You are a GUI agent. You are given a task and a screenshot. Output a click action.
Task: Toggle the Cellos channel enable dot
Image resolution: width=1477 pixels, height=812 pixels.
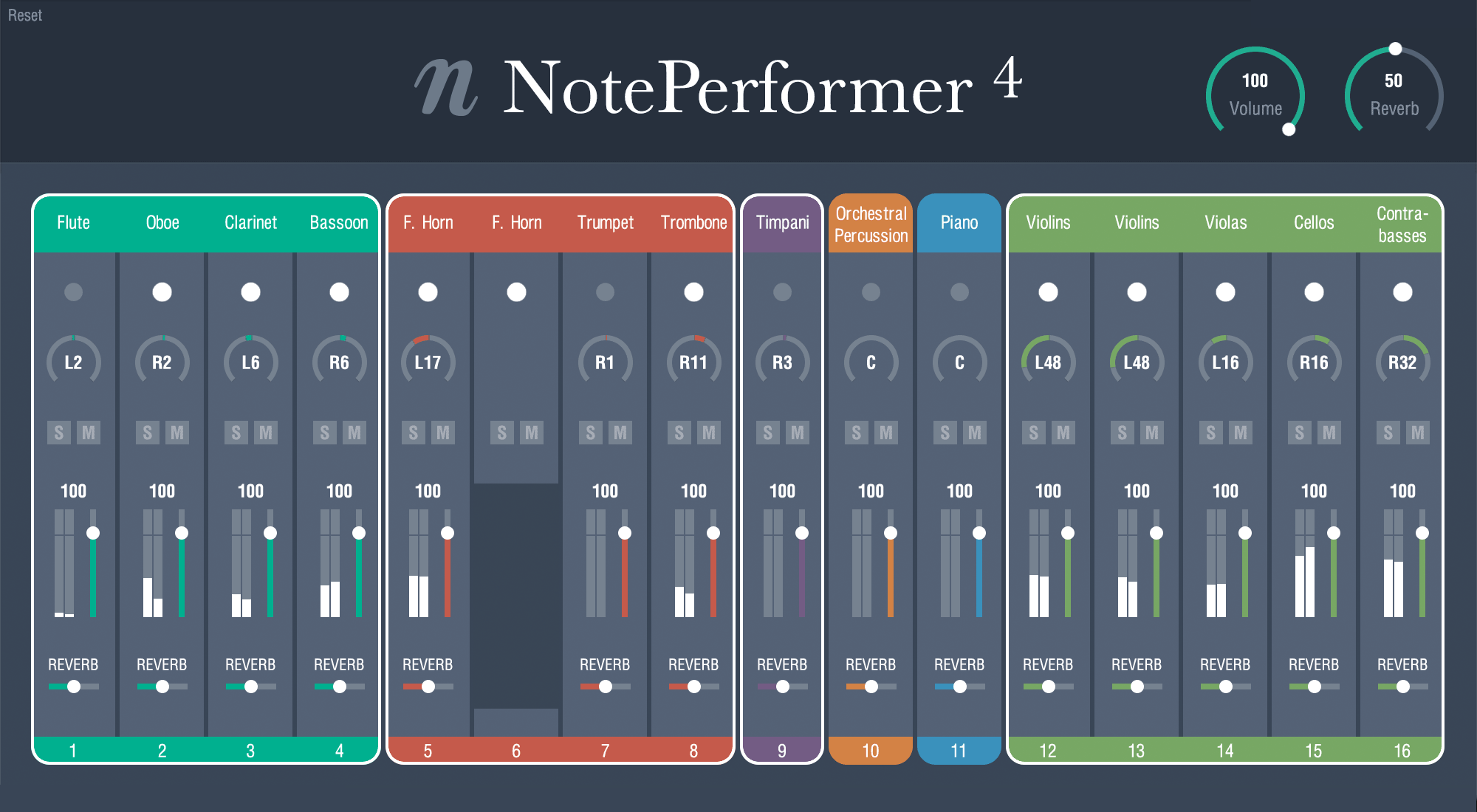coord(1314,292)
